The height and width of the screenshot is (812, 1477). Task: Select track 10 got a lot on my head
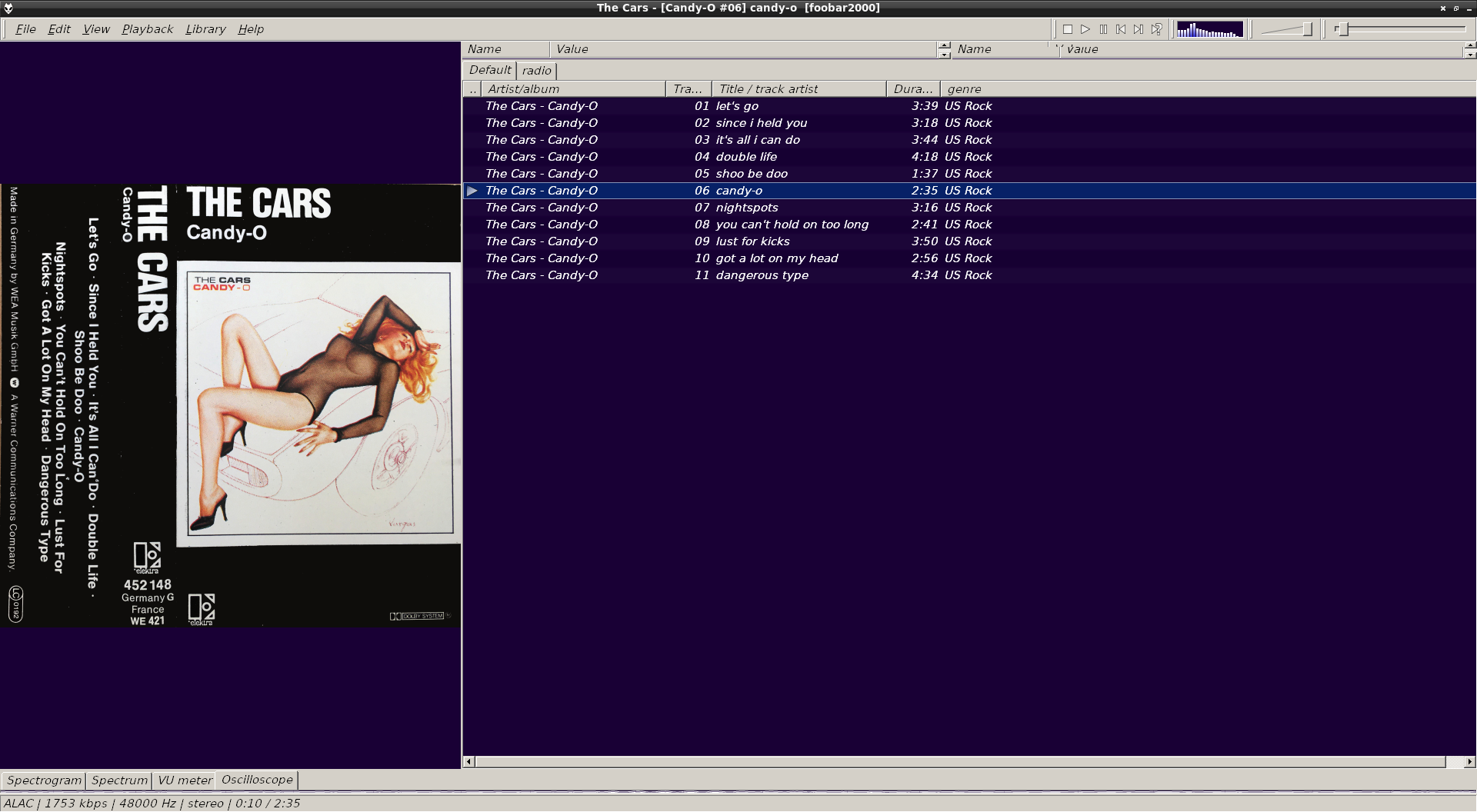coord(969,258)
